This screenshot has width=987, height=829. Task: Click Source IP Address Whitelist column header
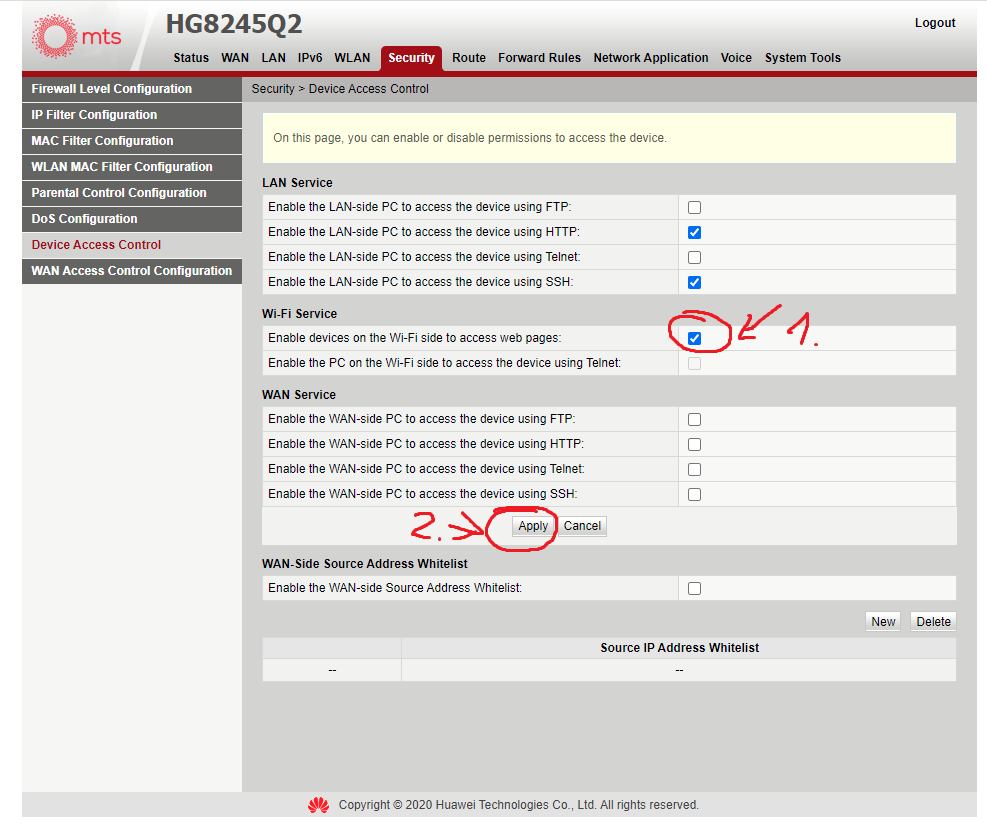(679, 648)
